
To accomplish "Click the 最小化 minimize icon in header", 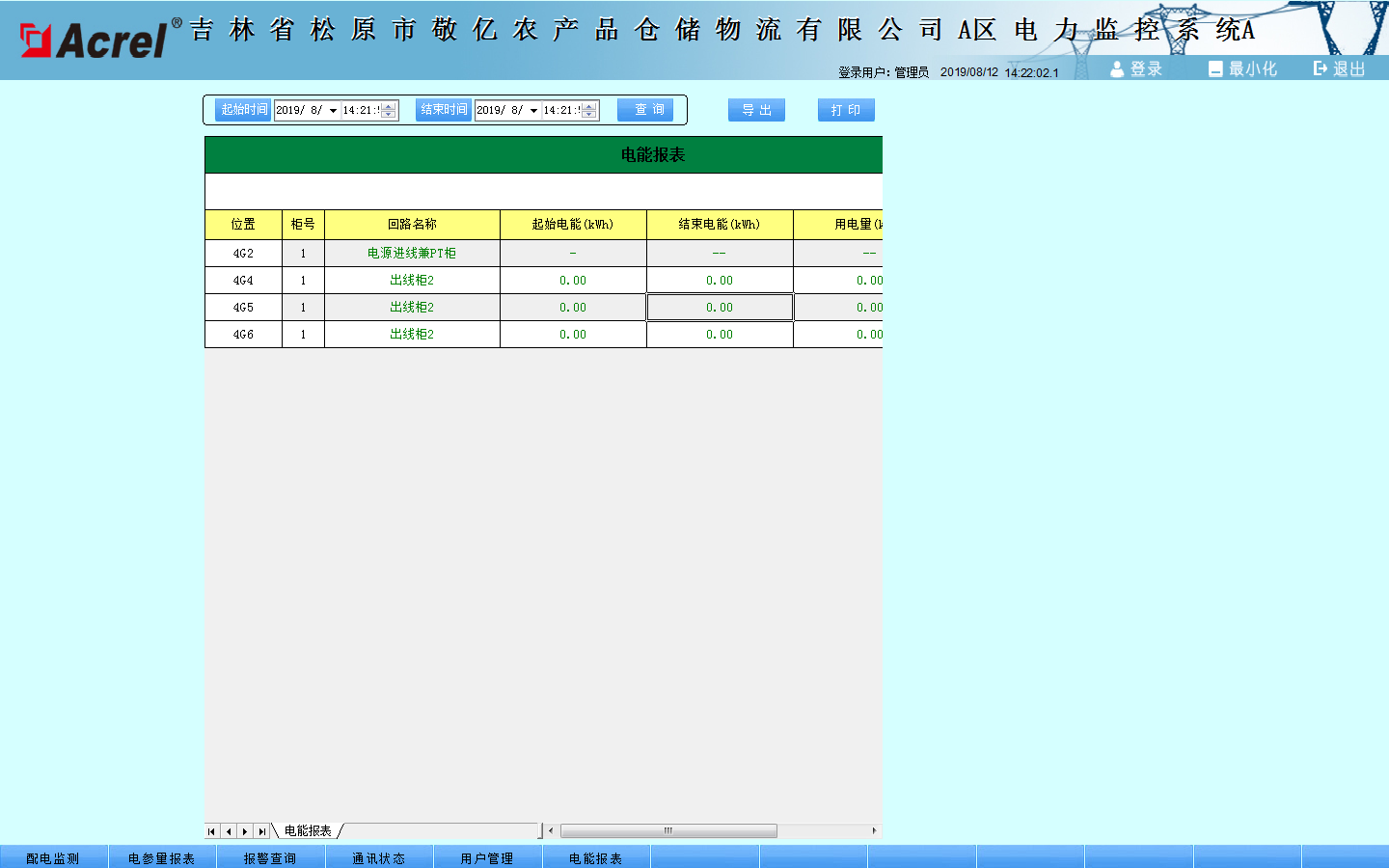I will [1215, 69].
